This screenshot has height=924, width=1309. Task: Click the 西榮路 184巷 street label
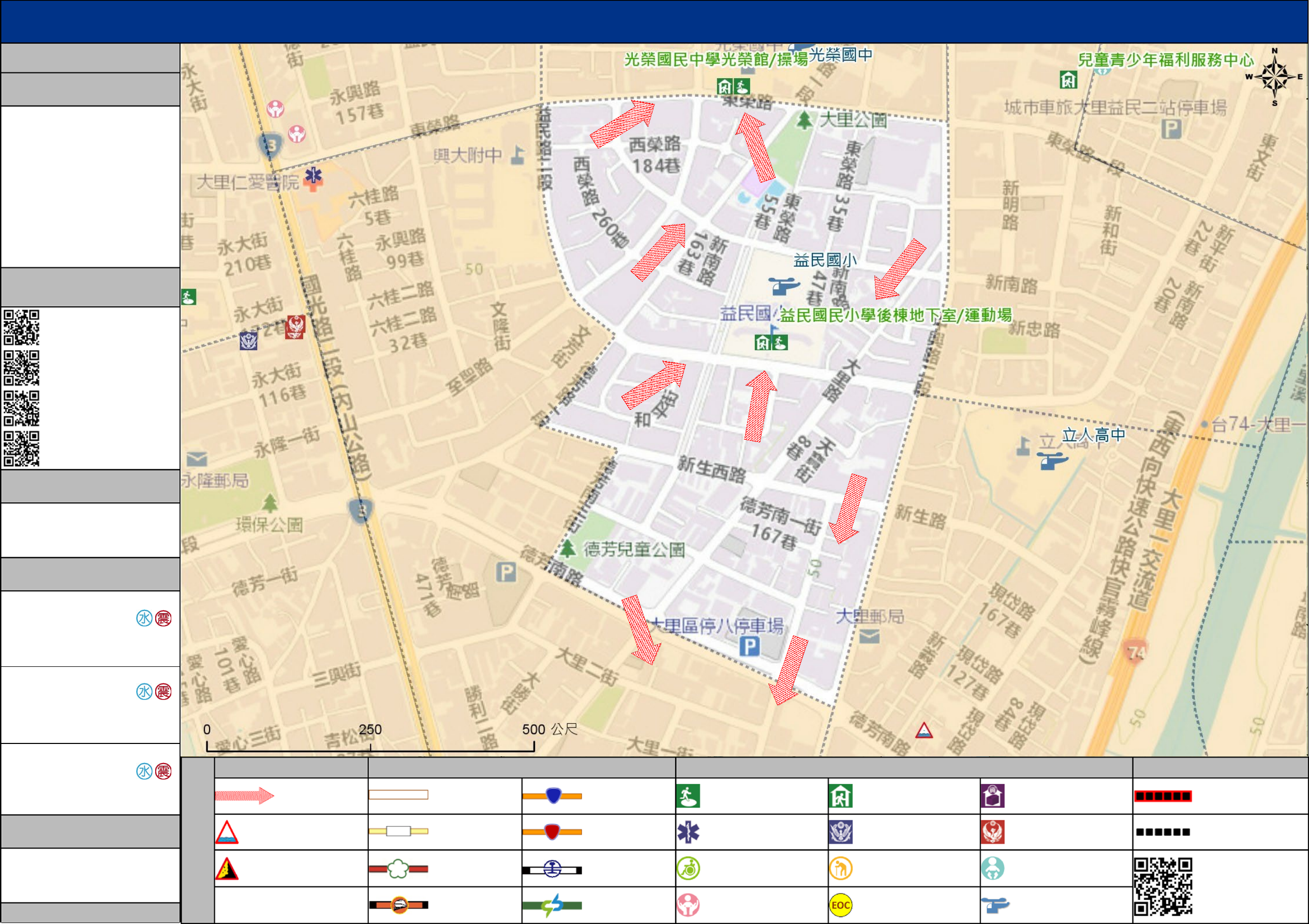[x=655, y=155]
